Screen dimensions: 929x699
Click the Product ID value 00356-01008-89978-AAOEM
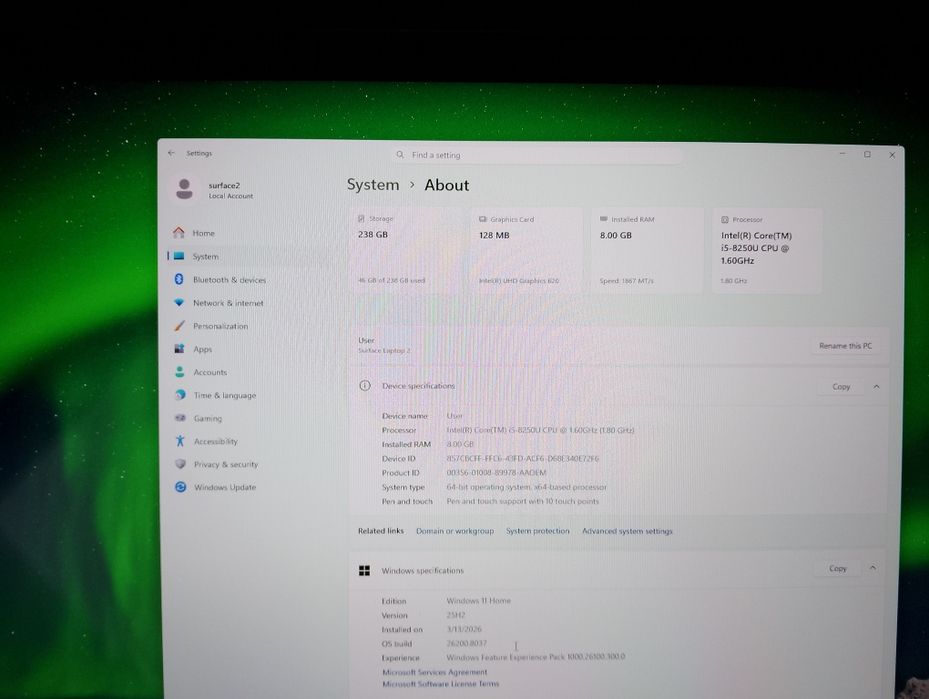[496, 473]
